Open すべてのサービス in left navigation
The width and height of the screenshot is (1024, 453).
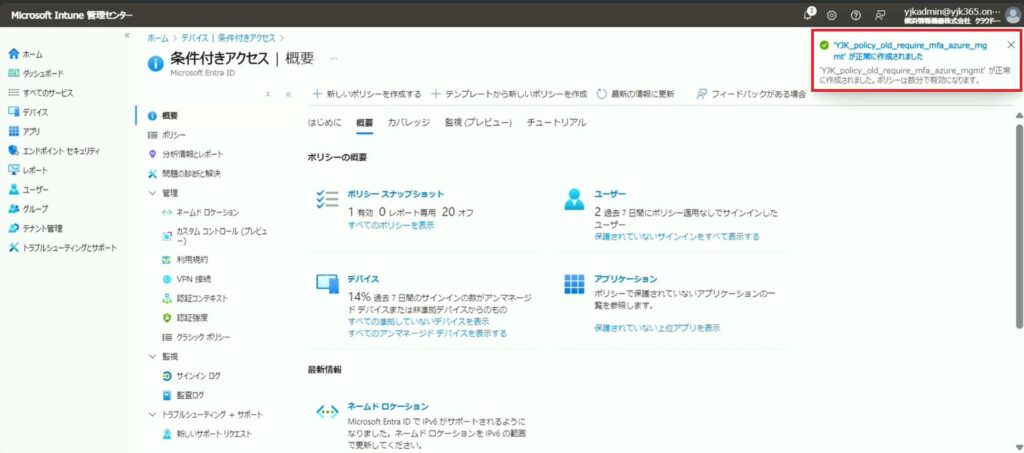[x=40, y=93]
